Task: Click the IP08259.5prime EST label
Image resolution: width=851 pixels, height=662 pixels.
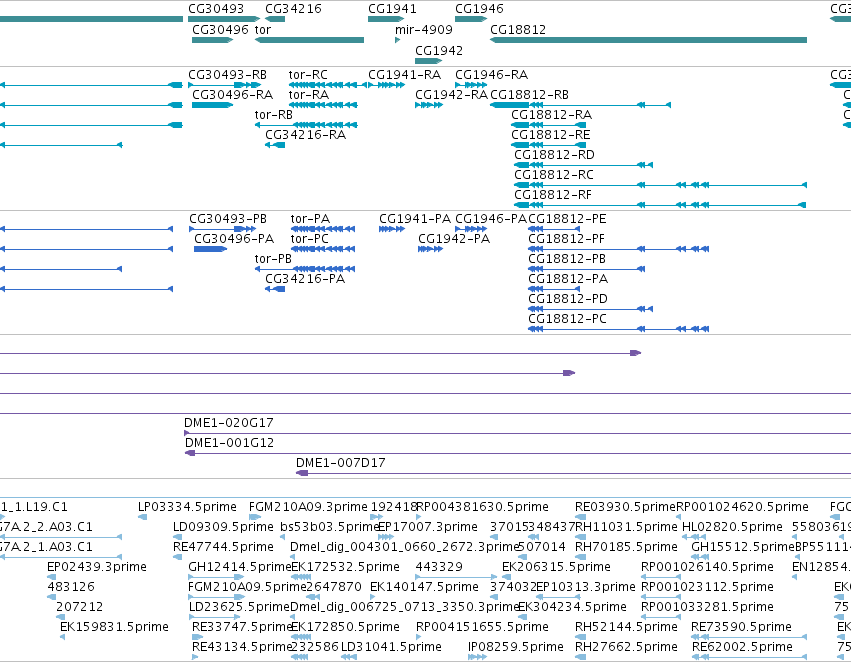Action: click(x=516, y=647)
